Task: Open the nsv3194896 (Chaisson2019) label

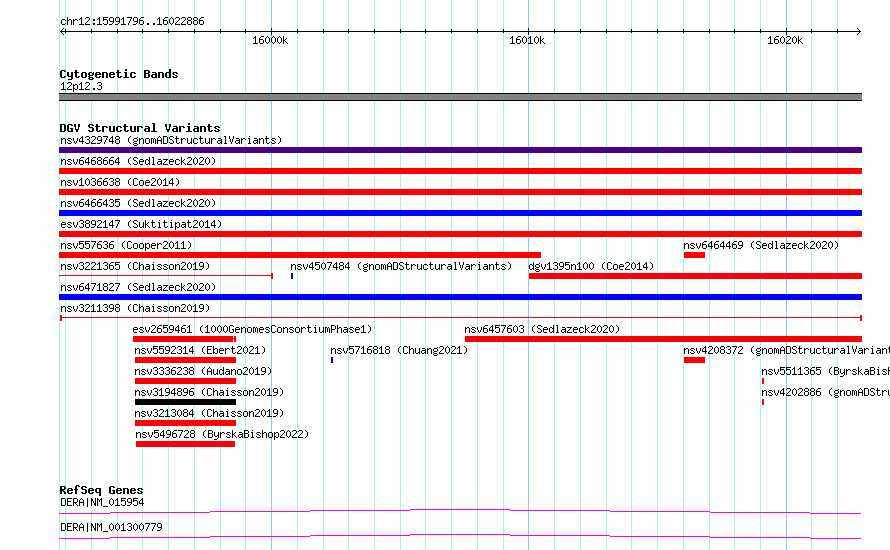Action: click(x=209, y=392)
